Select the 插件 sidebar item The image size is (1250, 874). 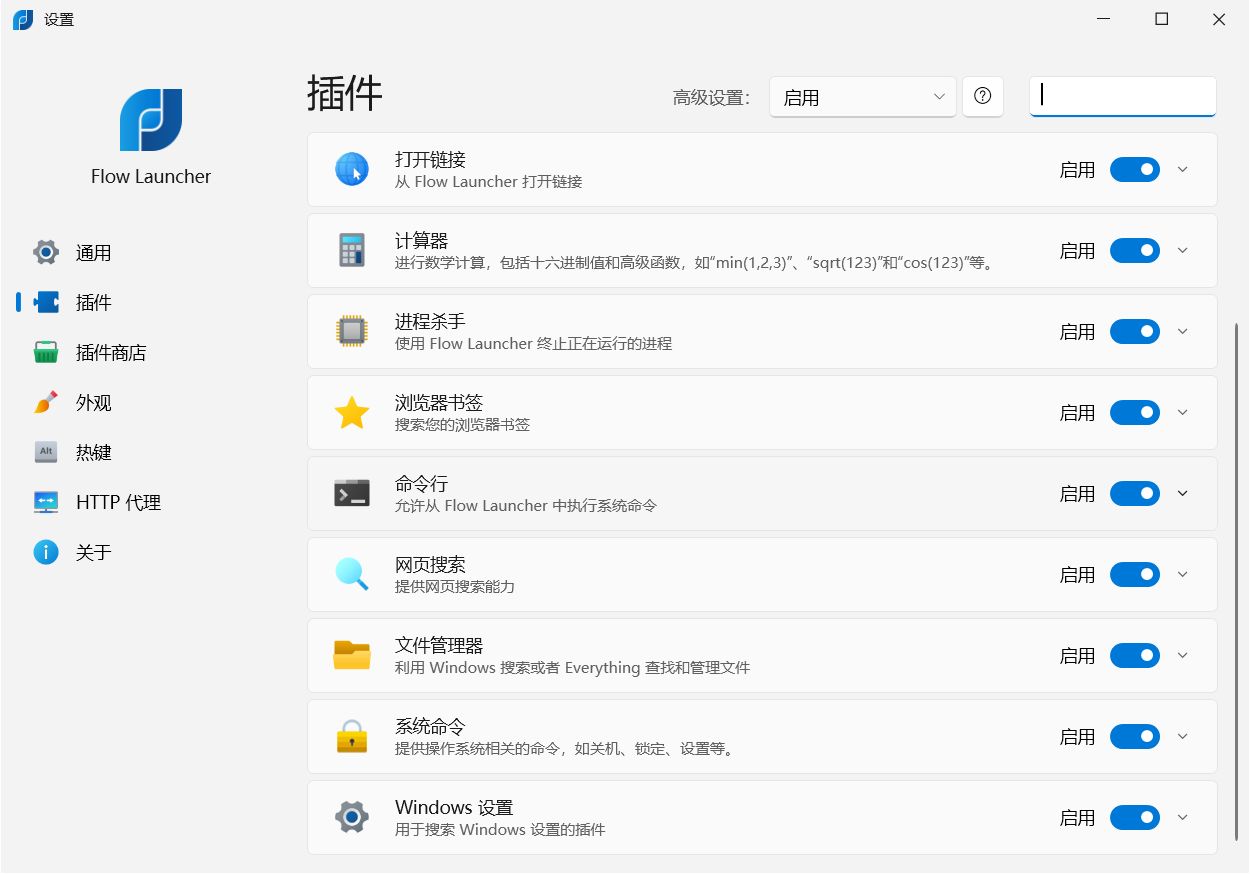[150, 302]
